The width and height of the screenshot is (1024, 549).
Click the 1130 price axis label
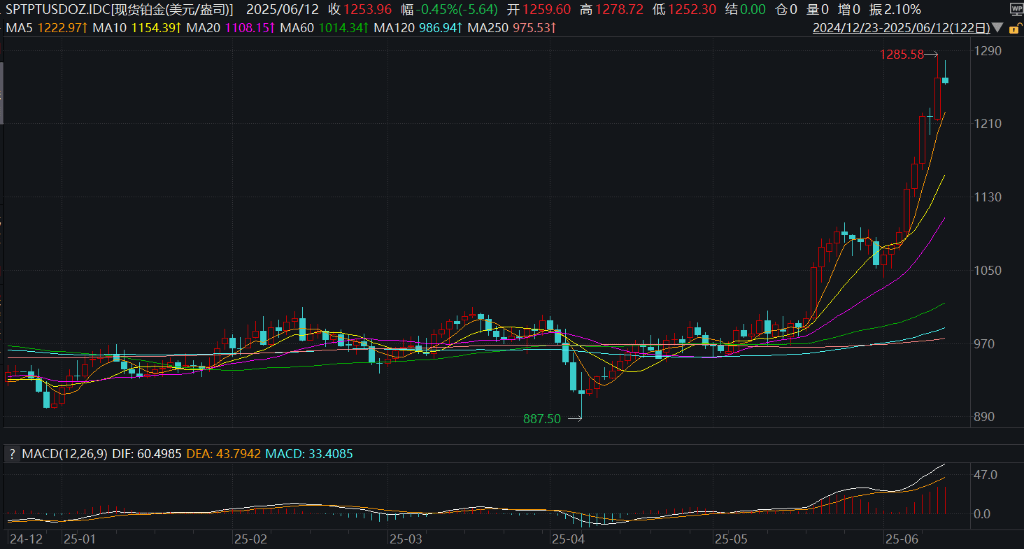(x=987, y=197)
